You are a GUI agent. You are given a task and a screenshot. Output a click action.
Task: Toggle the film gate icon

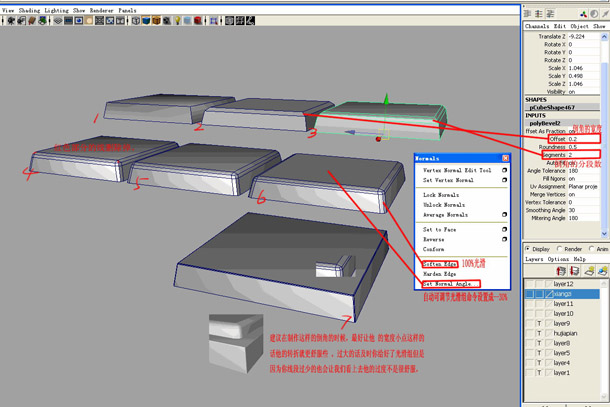(x=68, y=20)
